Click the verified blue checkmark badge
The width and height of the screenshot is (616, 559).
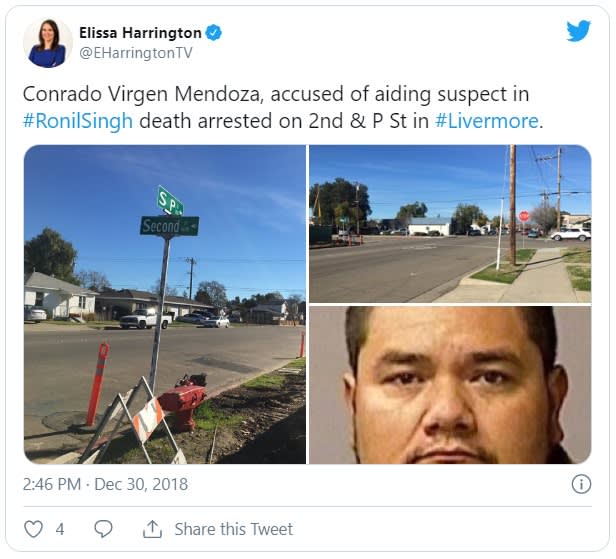coord(214,33)
